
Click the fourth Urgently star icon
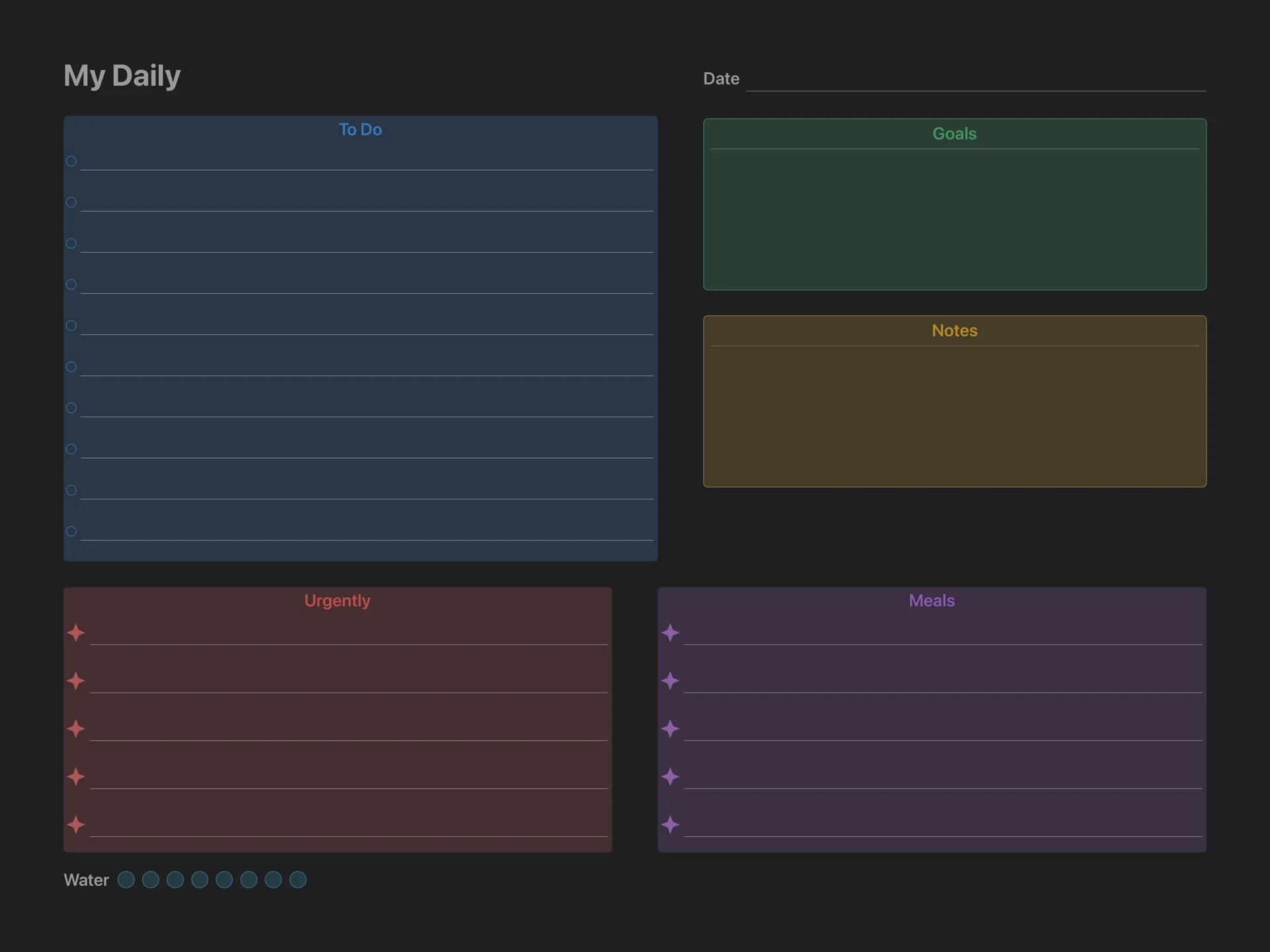tap(76, 776)
